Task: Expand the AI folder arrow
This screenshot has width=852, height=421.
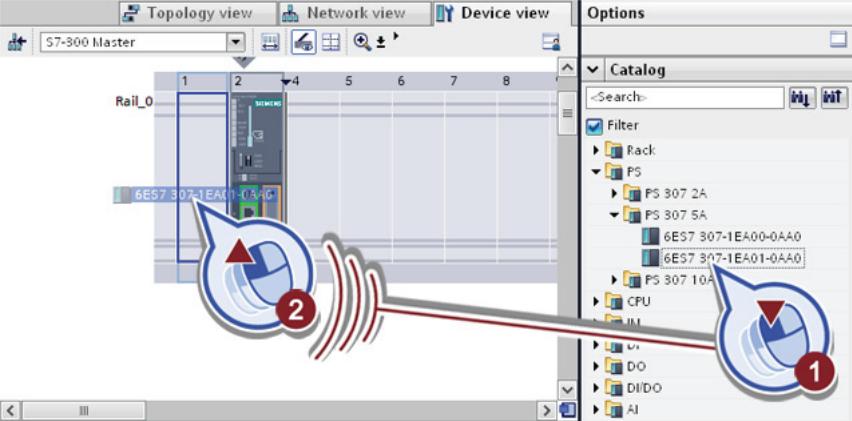Action: 596,410
